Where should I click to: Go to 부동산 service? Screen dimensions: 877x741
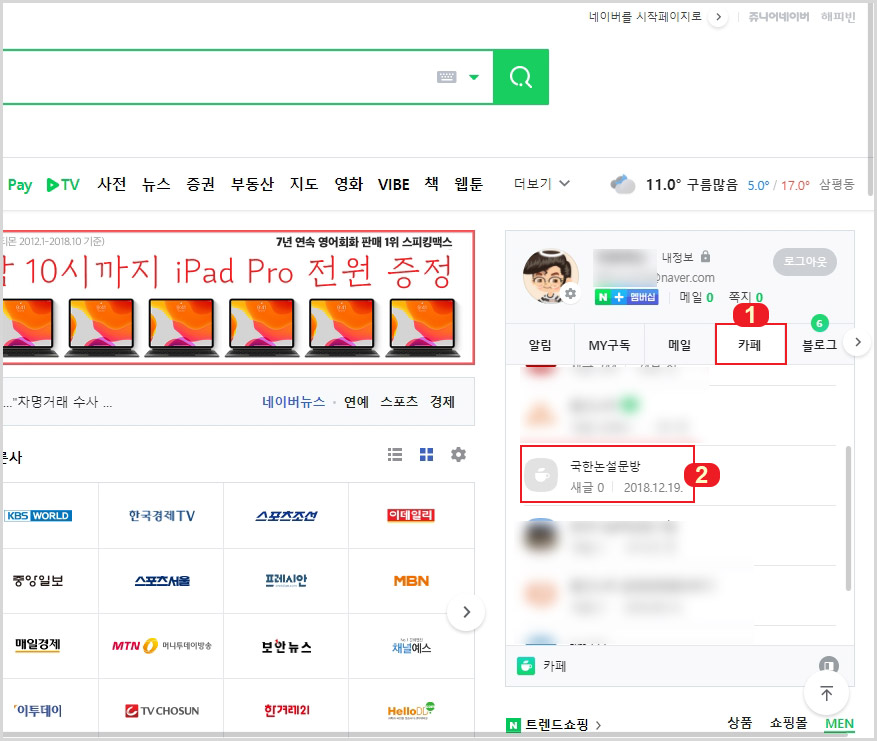pos(252,184)
